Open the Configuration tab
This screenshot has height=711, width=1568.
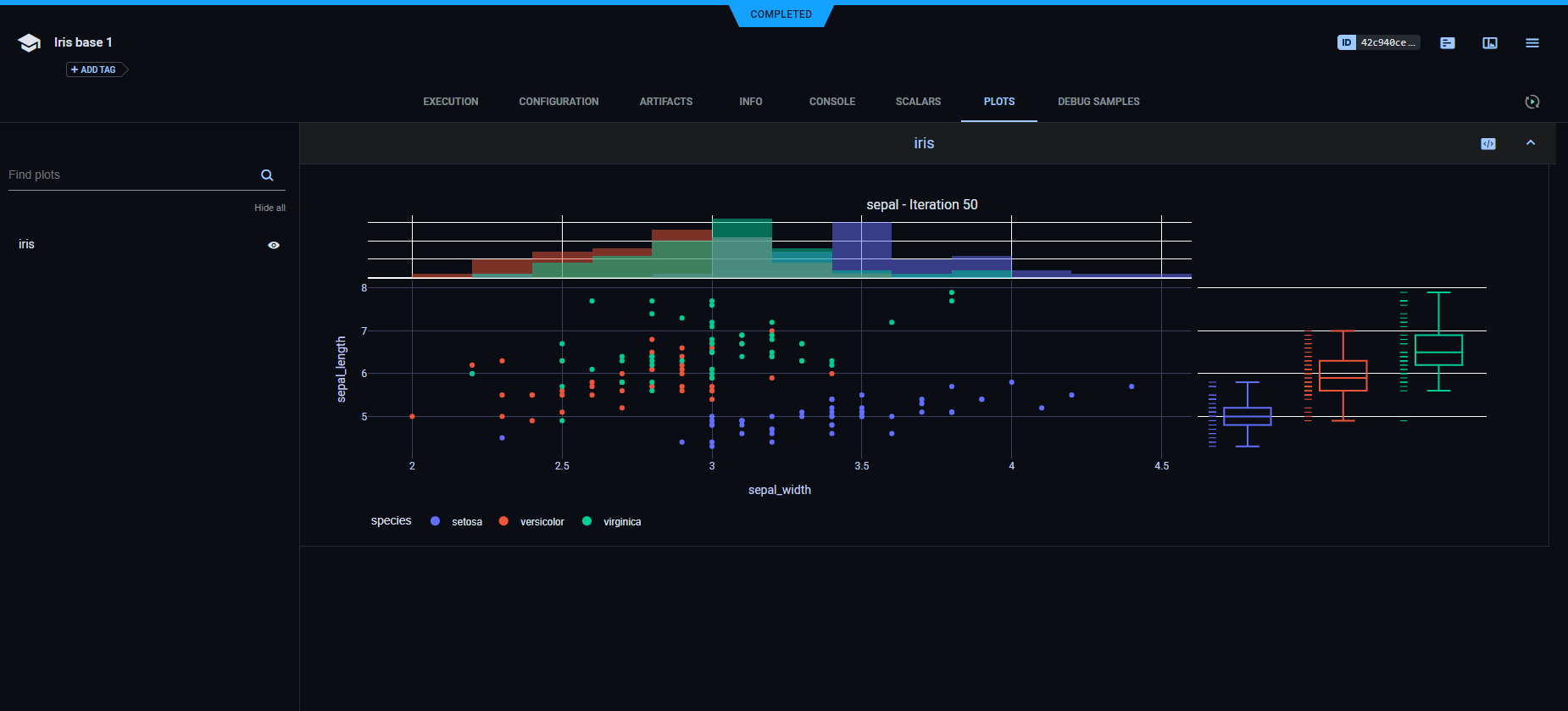[559, 102]
